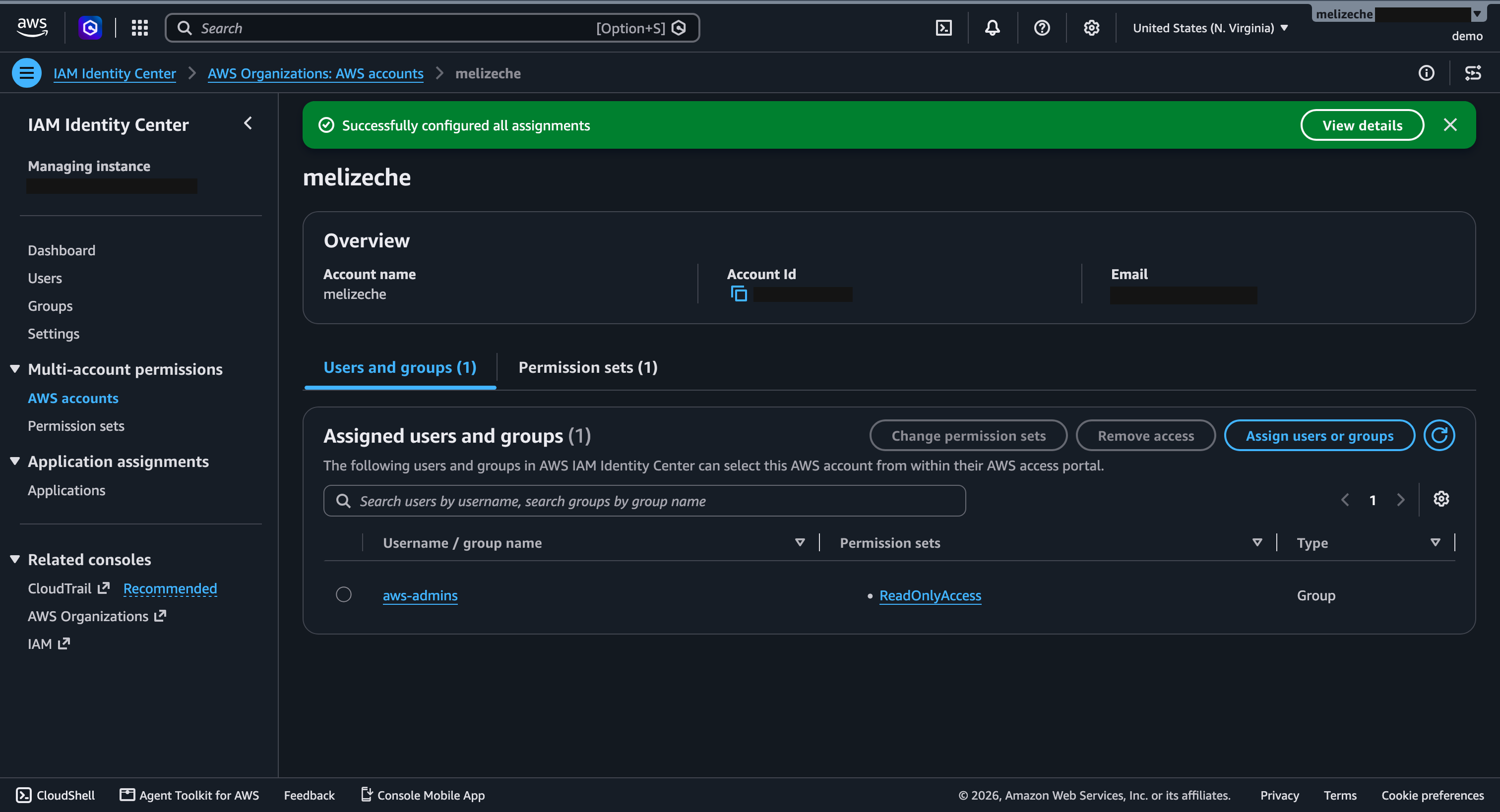Image resolution: width=1500 pixels, height=812 pixels.
Task: Open notifications bell icon
Action: point(992,28)
